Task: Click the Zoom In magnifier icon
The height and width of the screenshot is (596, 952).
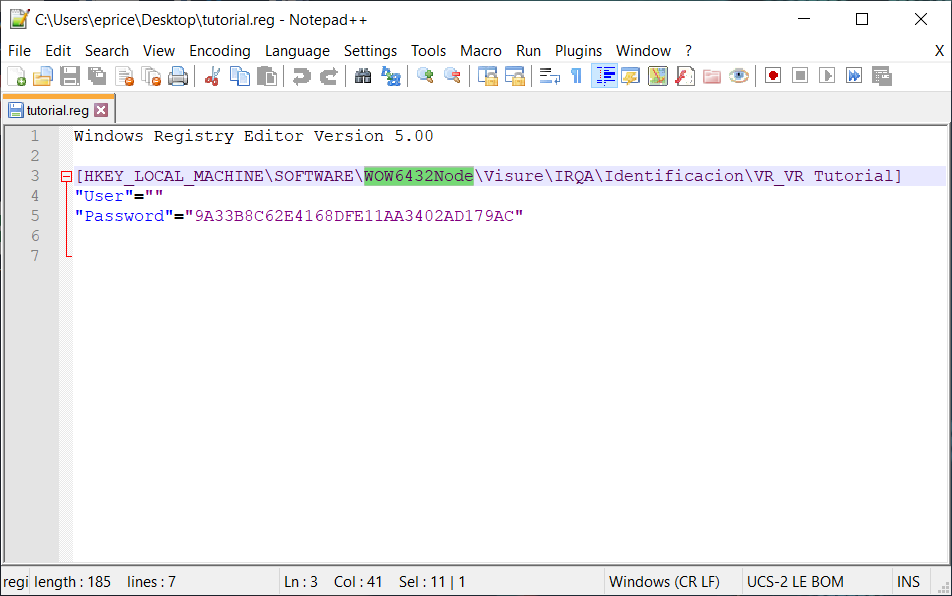Action: point(425,76)
